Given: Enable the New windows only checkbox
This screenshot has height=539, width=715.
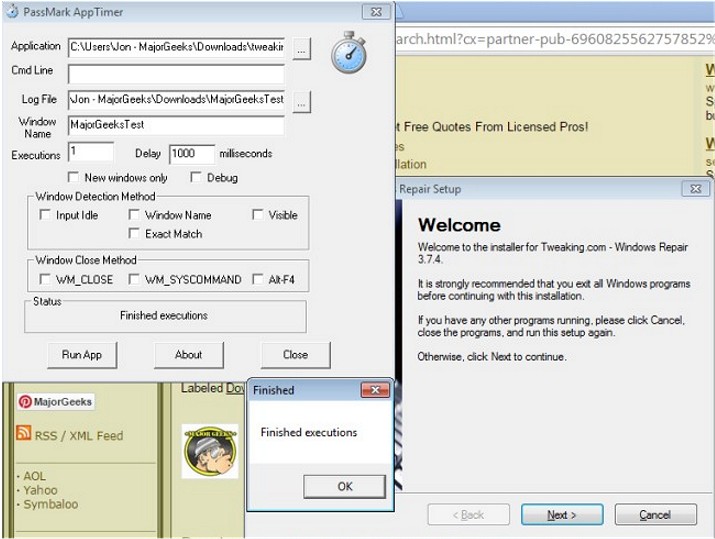Looking at the screenshot, I should click(73, 177).
